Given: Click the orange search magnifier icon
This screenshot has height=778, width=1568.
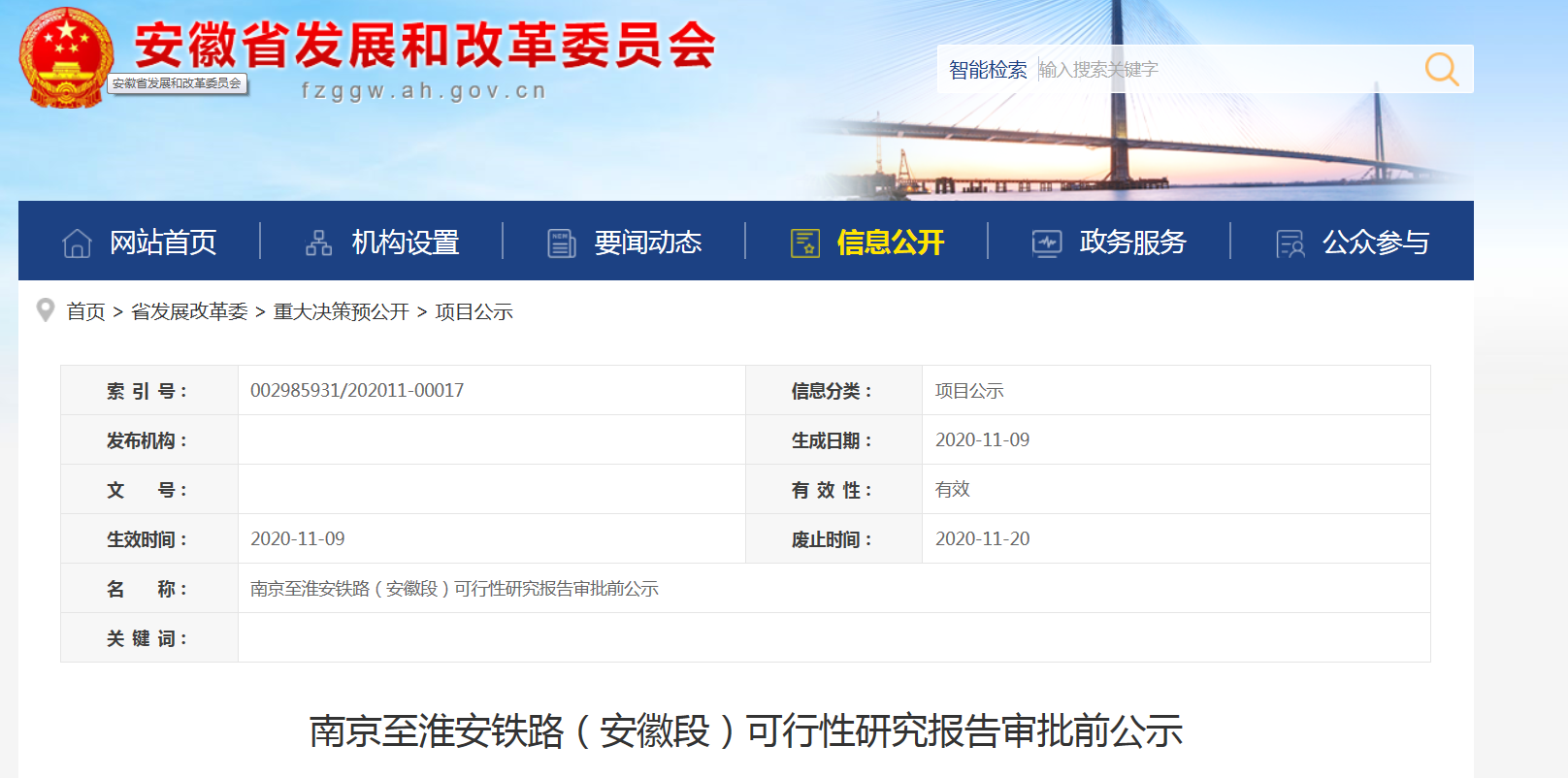Looking at the screenshot, I should click(x=1441, y=69).
